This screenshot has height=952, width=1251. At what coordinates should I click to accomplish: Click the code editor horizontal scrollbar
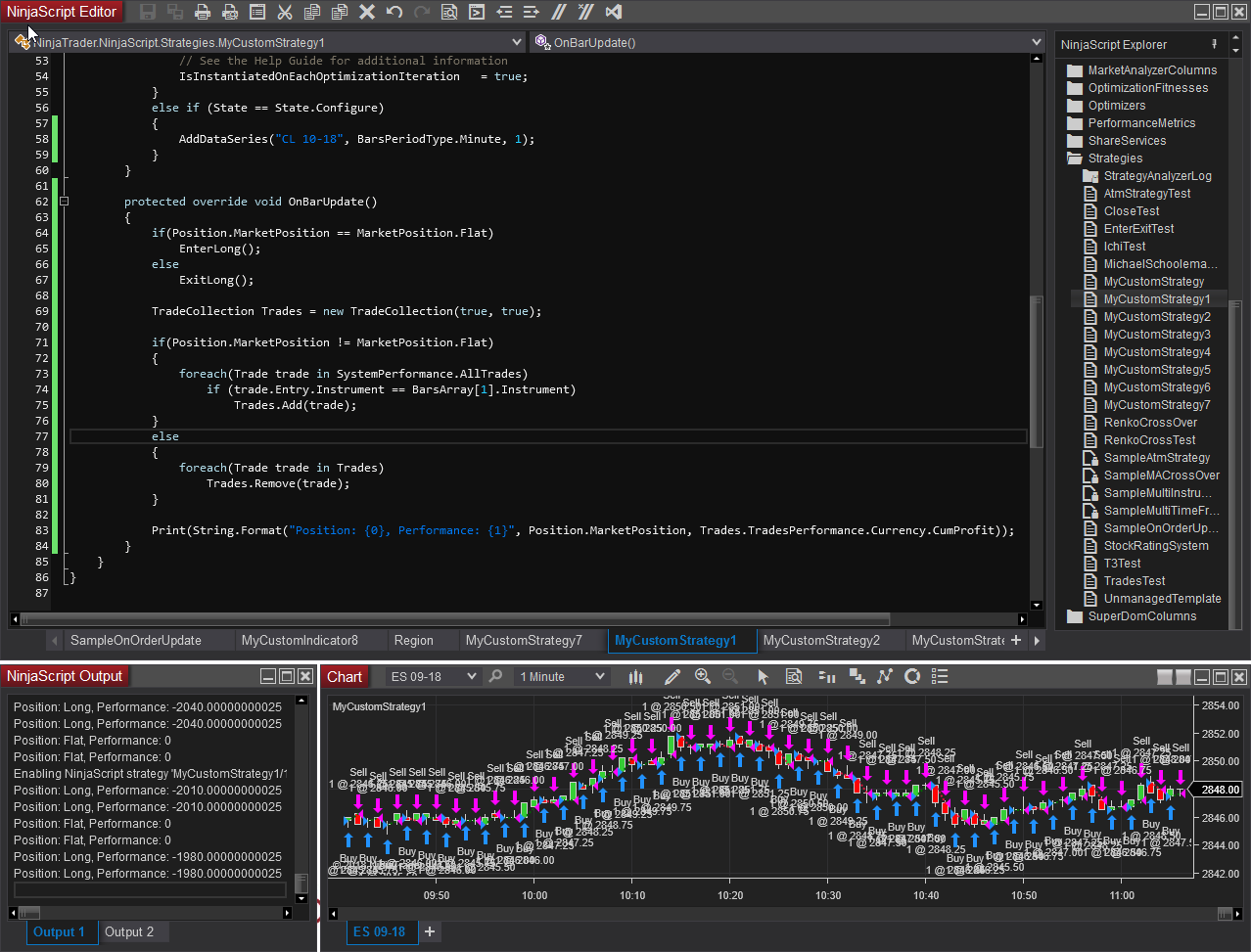455,618
